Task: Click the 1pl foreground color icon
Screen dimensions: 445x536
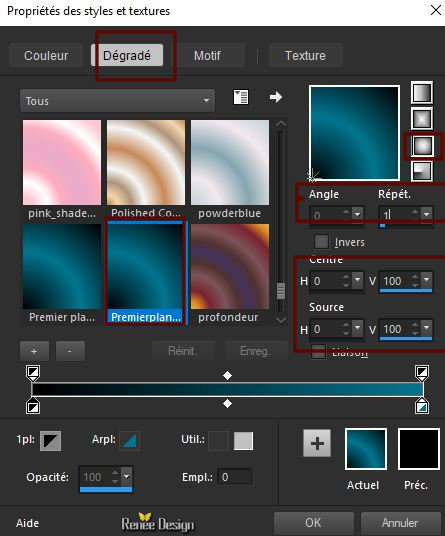Action: point(51,441)
